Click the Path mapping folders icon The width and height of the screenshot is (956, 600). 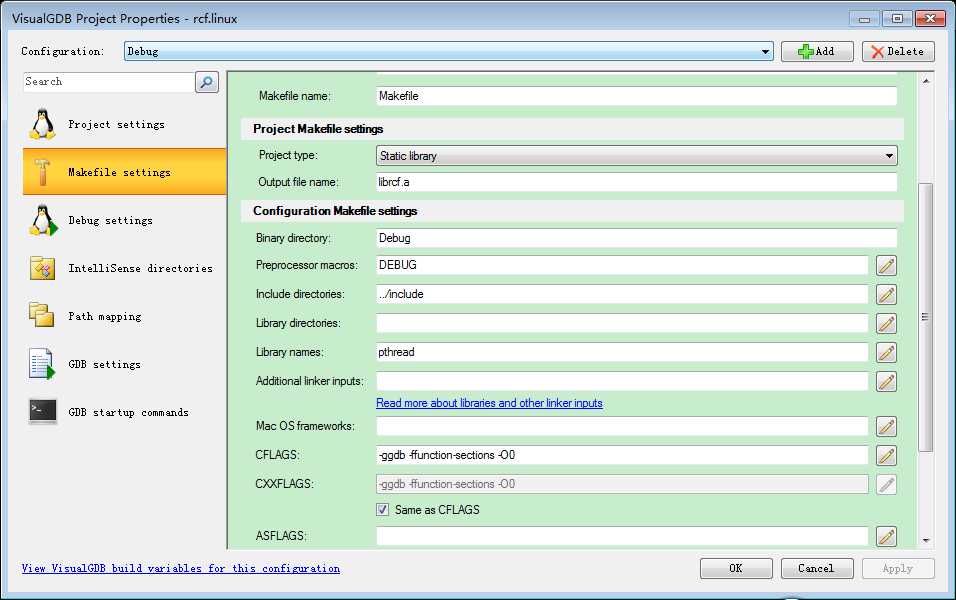41,315
